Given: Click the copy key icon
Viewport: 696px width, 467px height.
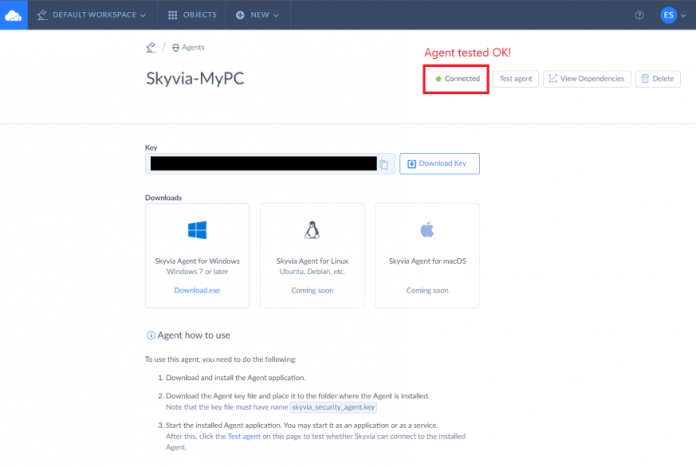Looking at the screenshot, I should coord(384,164).
